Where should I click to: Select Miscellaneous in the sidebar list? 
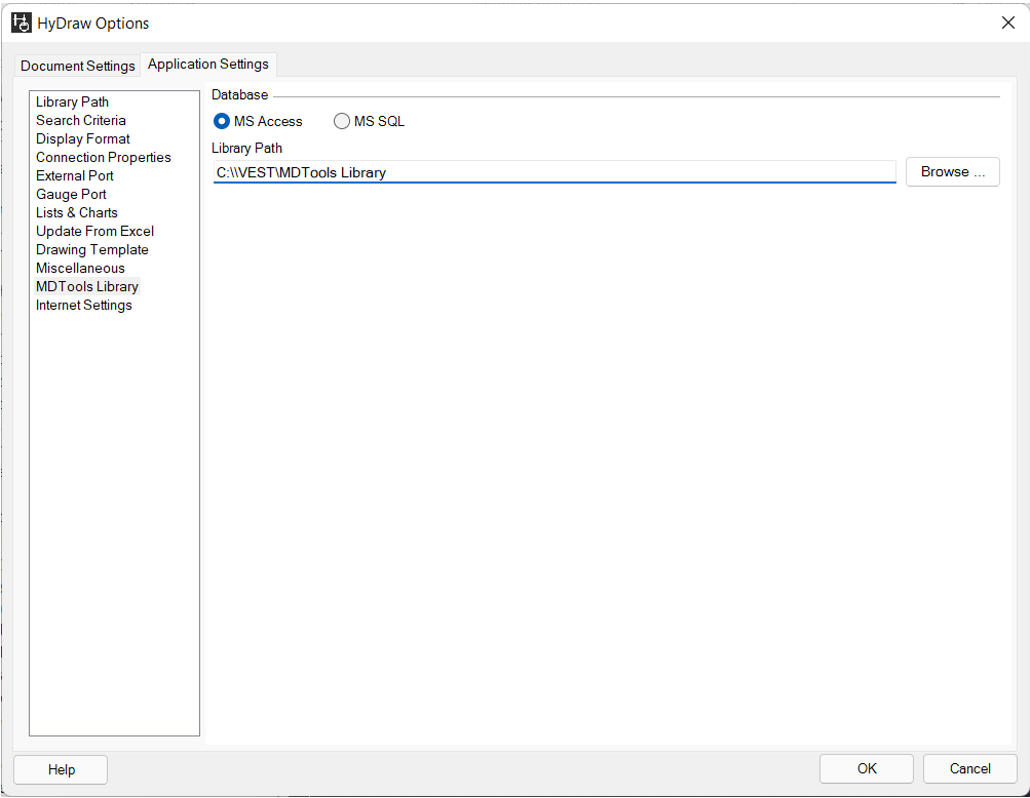80,268
